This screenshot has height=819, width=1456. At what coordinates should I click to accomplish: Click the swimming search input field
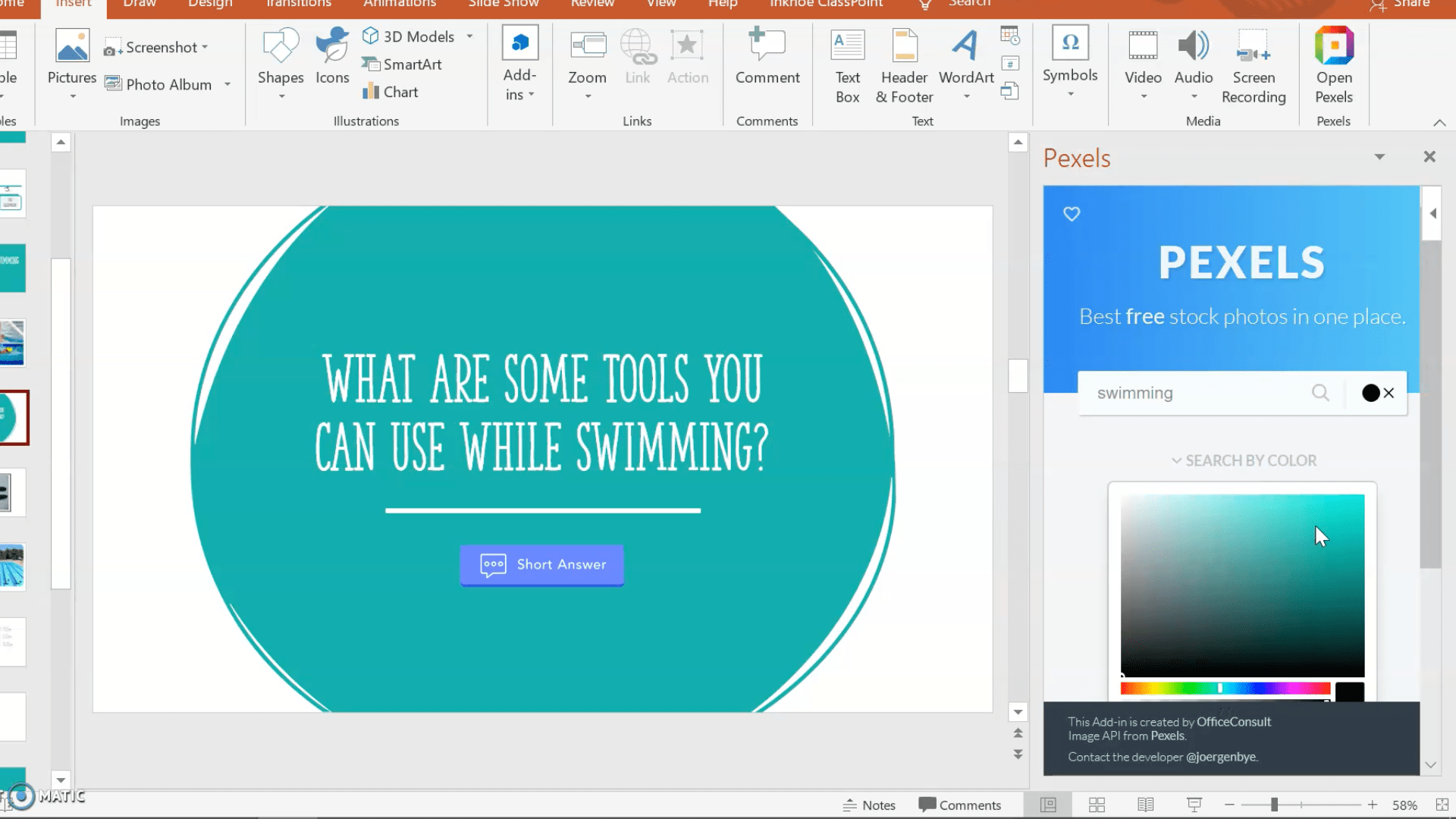(1198, 392)
